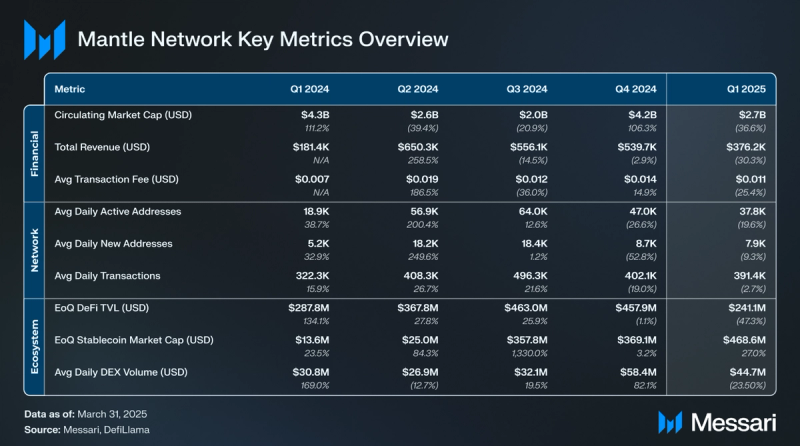The width and height of the screenshot is (800, 446).
Task: Click the Source: Messari, DefiLlama text
Action: coord(86,427)
